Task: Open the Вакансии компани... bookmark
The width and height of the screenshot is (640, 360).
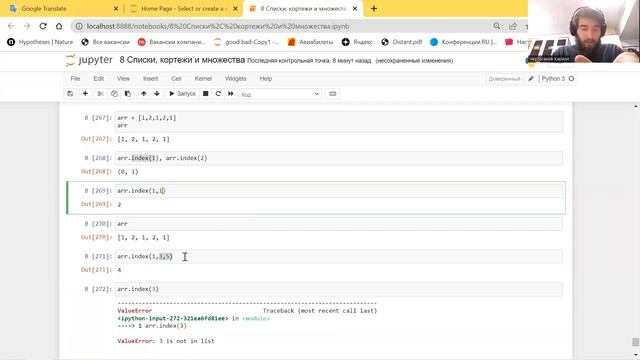Action: (172, 42)
